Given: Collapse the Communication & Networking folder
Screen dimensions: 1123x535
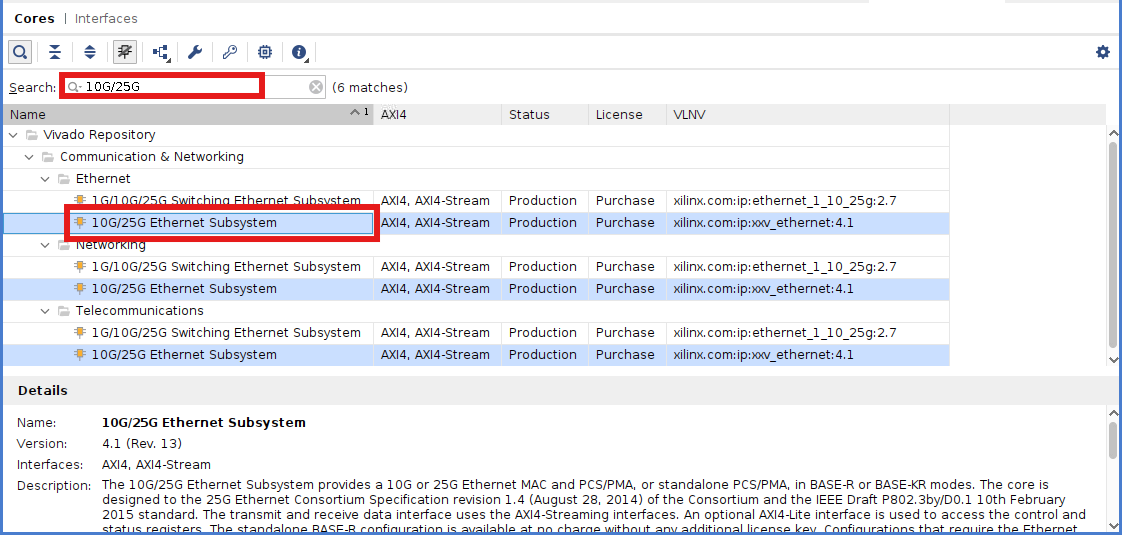Looking at the screenshot, I should click(30, 157).
